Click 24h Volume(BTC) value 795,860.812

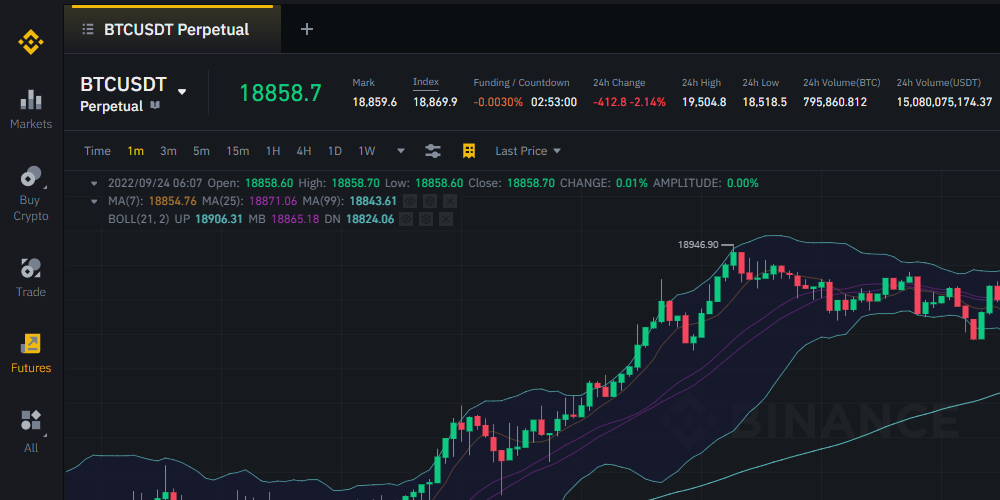835,102
